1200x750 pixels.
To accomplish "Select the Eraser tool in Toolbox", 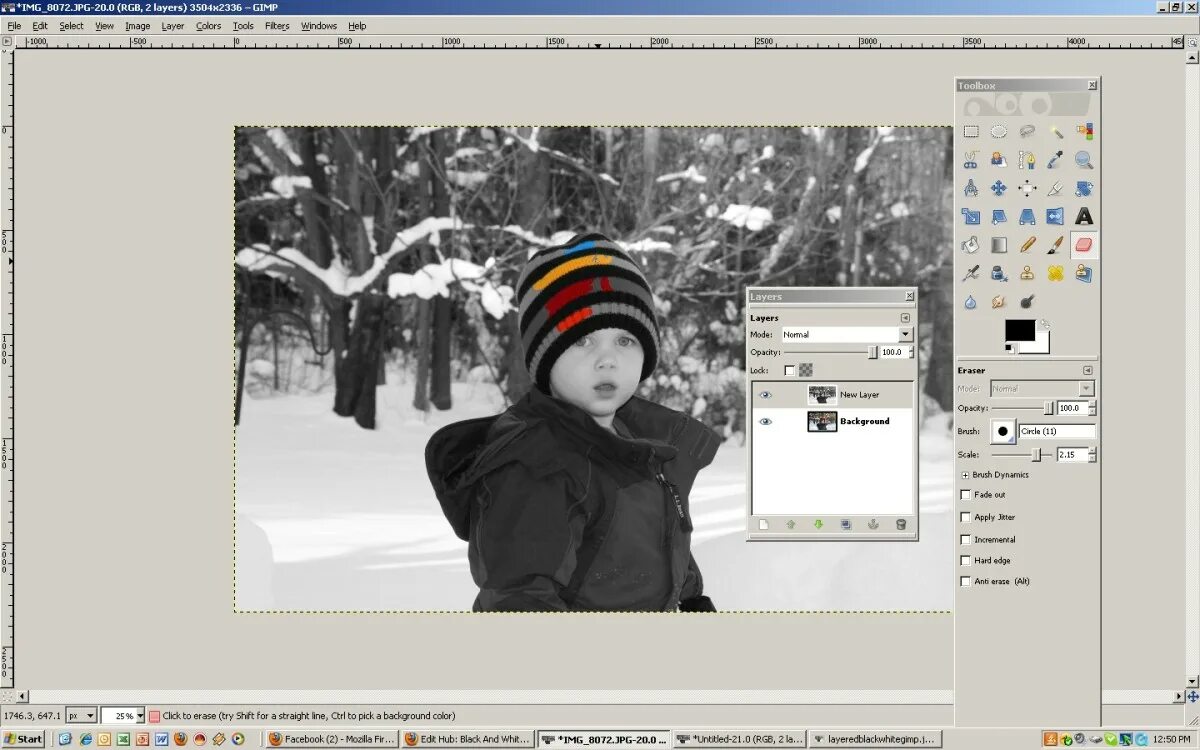I will coord(1084,244).
